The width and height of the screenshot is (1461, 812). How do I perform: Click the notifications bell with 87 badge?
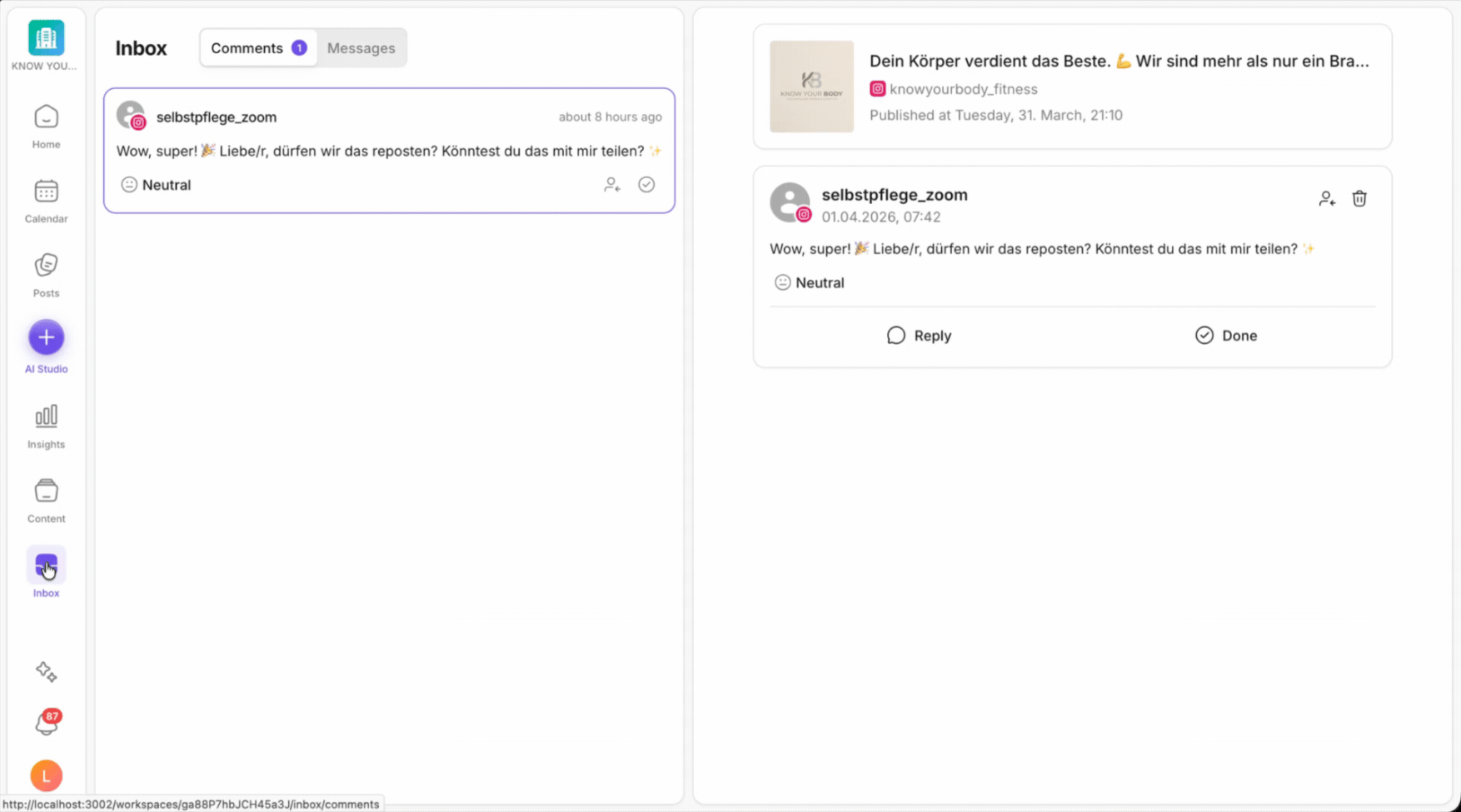tap(46, 724)
